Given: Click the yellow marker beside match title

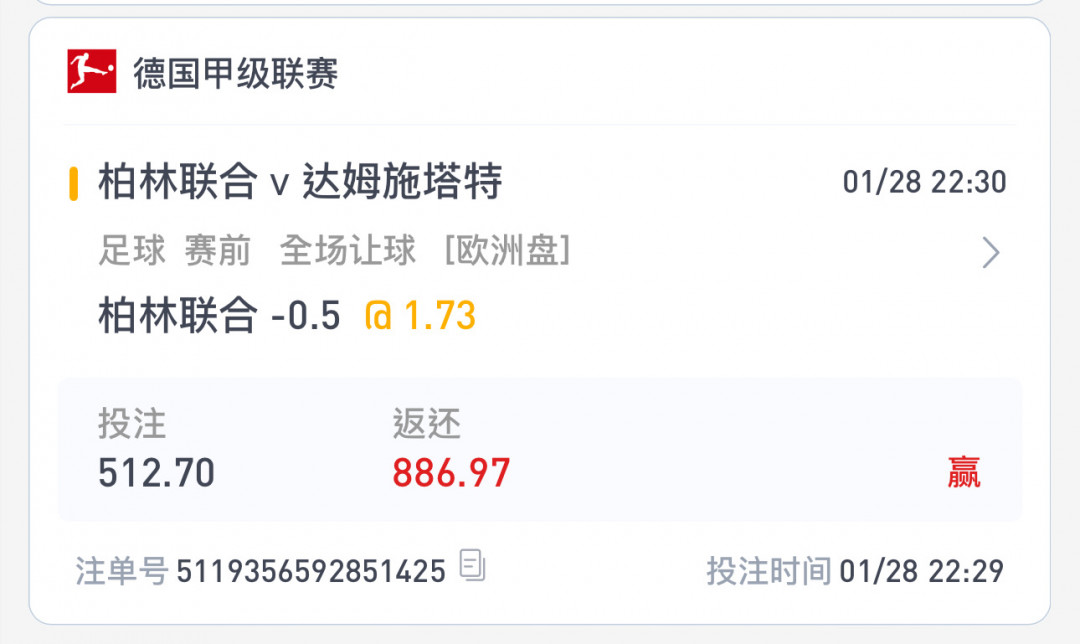Looking at the screenshot, I should click(74, 183).
